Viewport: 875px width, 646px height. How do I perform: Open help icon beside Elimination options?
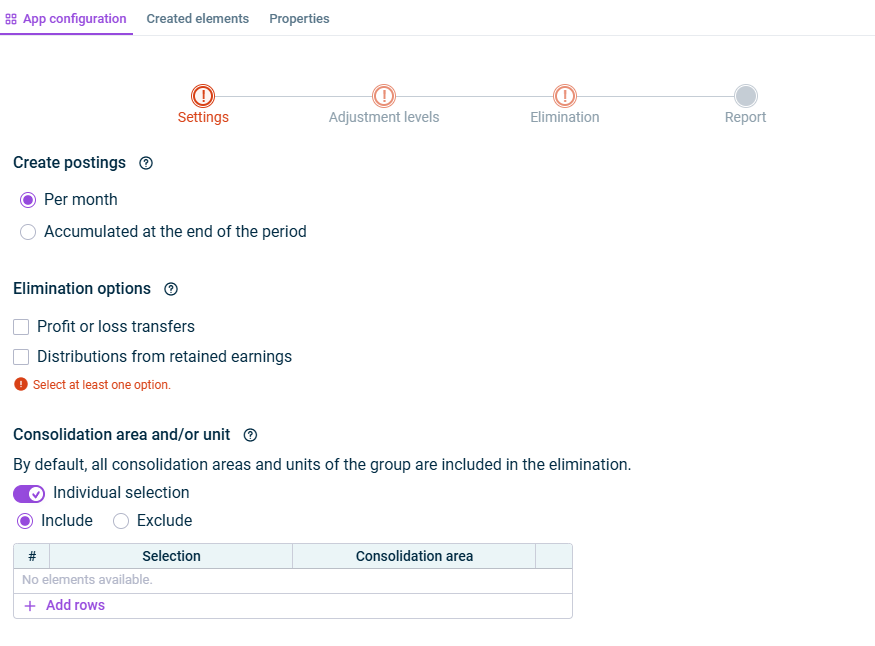(x=171, y=289)
